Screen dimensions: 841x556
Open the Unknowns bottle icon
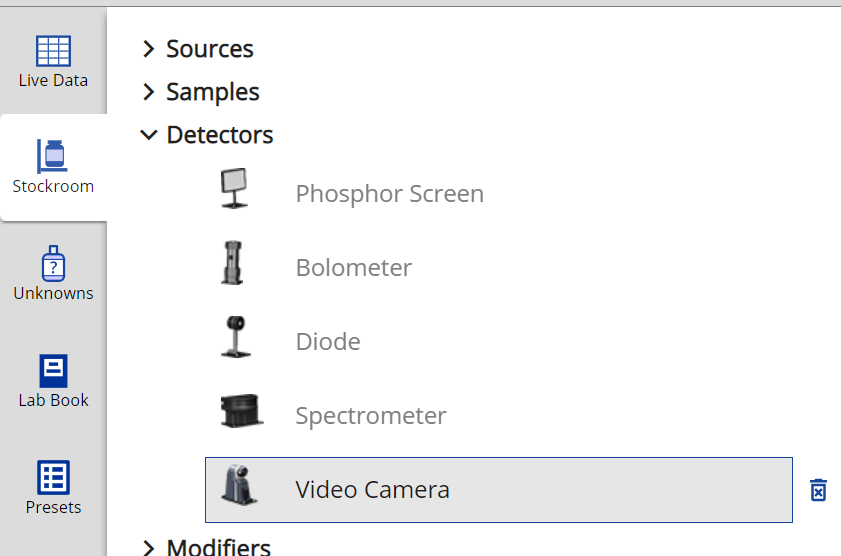pyautogui.click(x=53, y=264)
